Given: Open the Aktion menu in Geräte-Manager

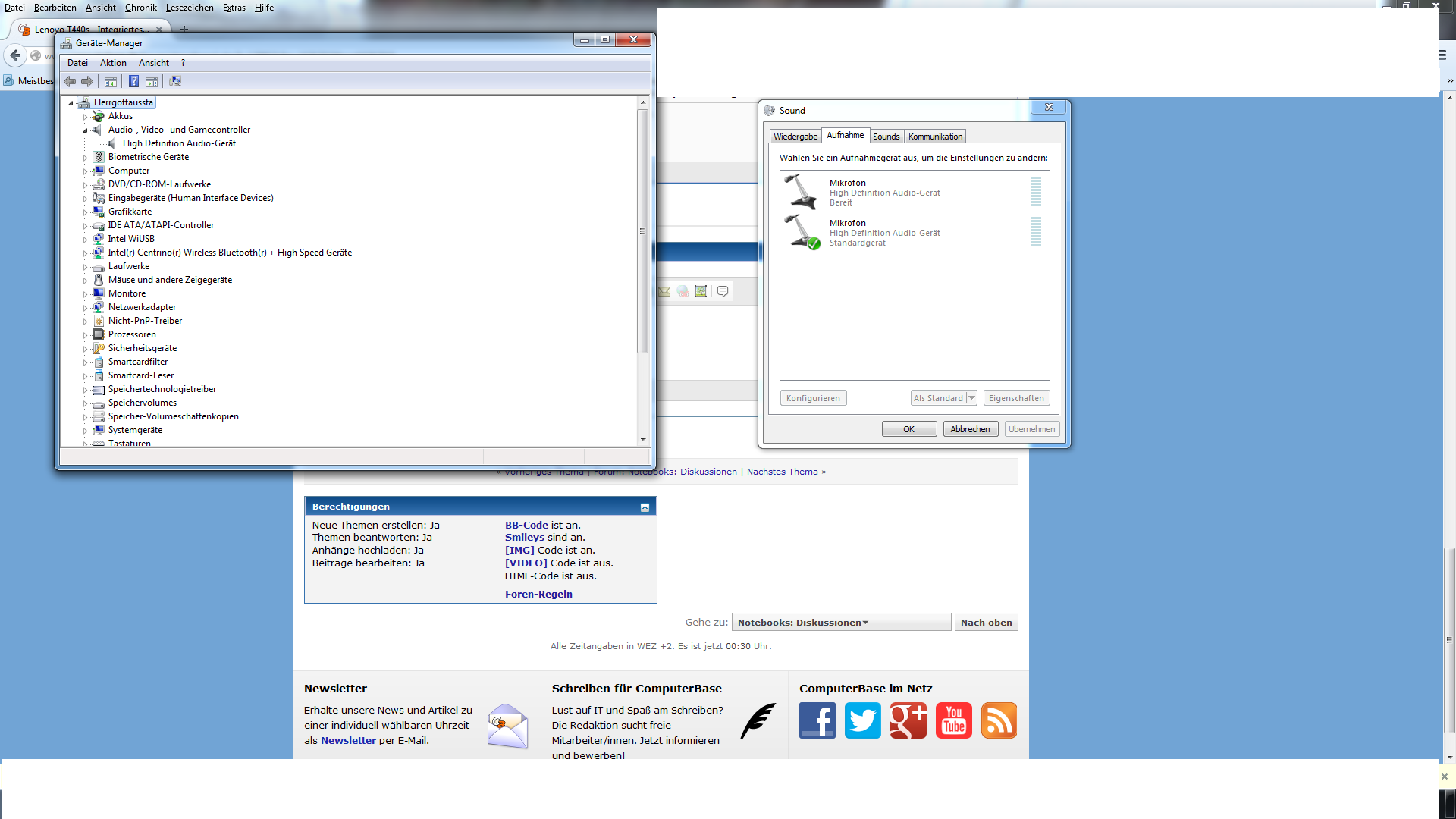Looking at the screenshot, I should (x=113, y=63).
